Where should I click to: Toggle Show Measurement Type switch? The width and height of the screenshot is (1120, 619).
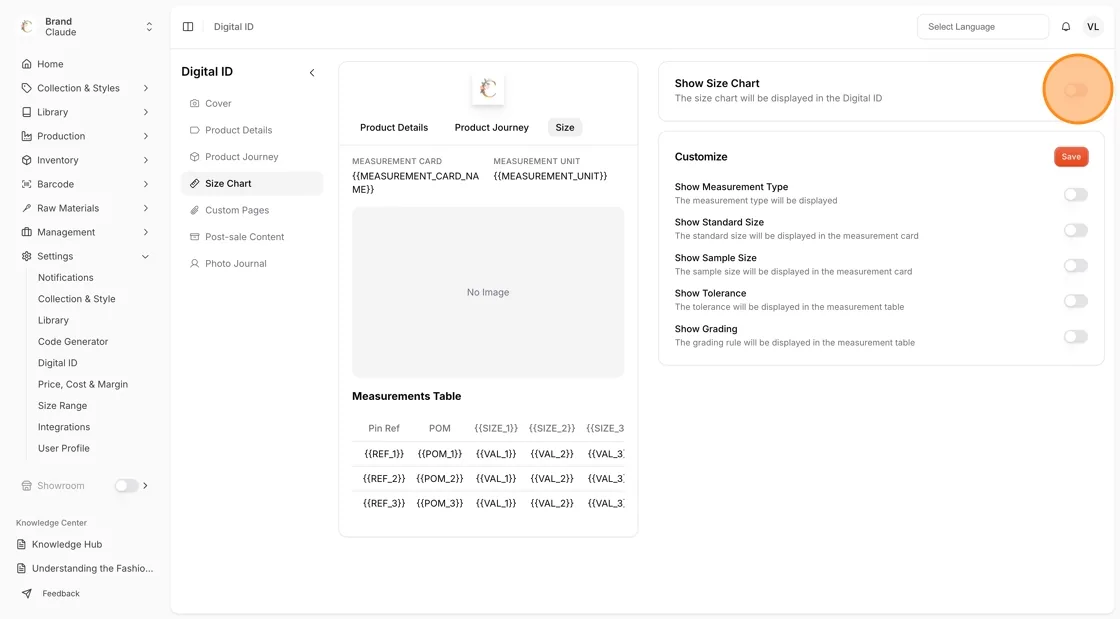(x=1076, y=194)
